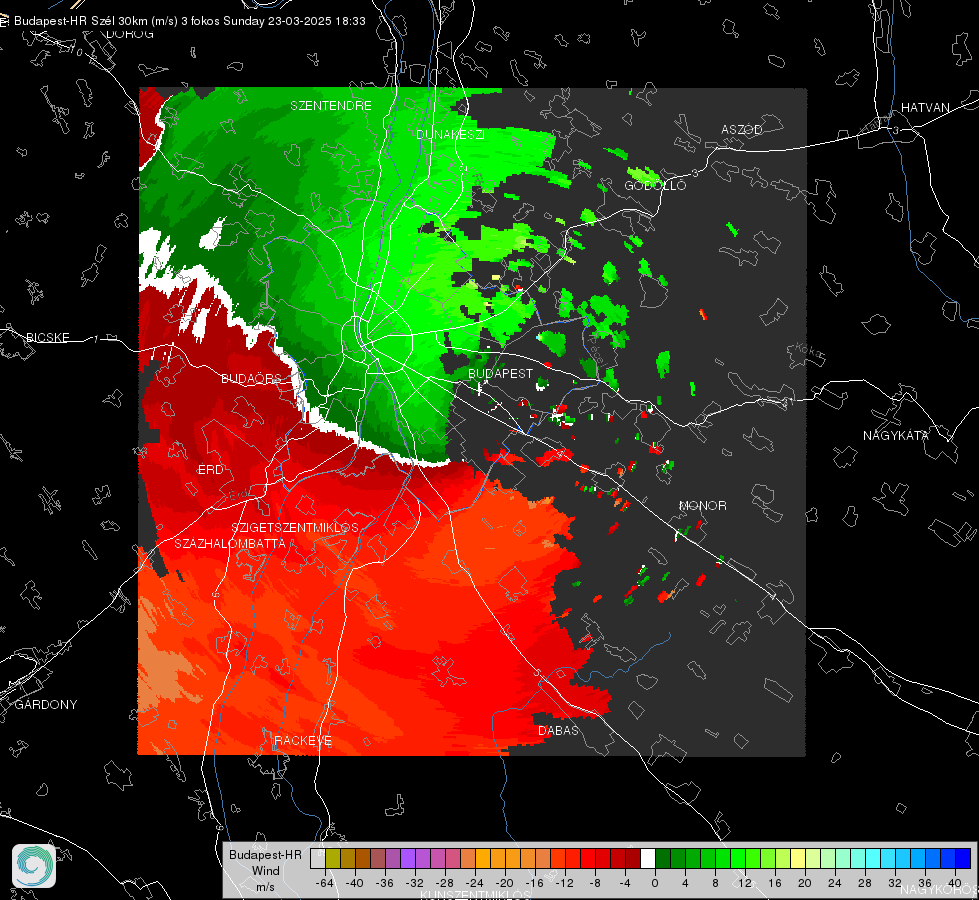This screenshot has width=979, height=900.
Task: Click the BICSKE map label
Action: coord(48,337)
